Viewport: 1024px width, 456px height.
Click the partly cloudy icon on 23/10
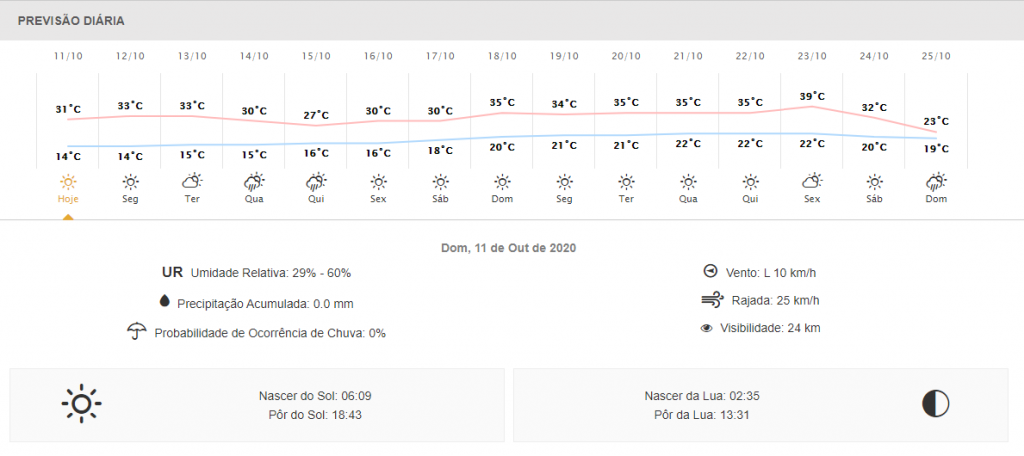tap(812, 182)
